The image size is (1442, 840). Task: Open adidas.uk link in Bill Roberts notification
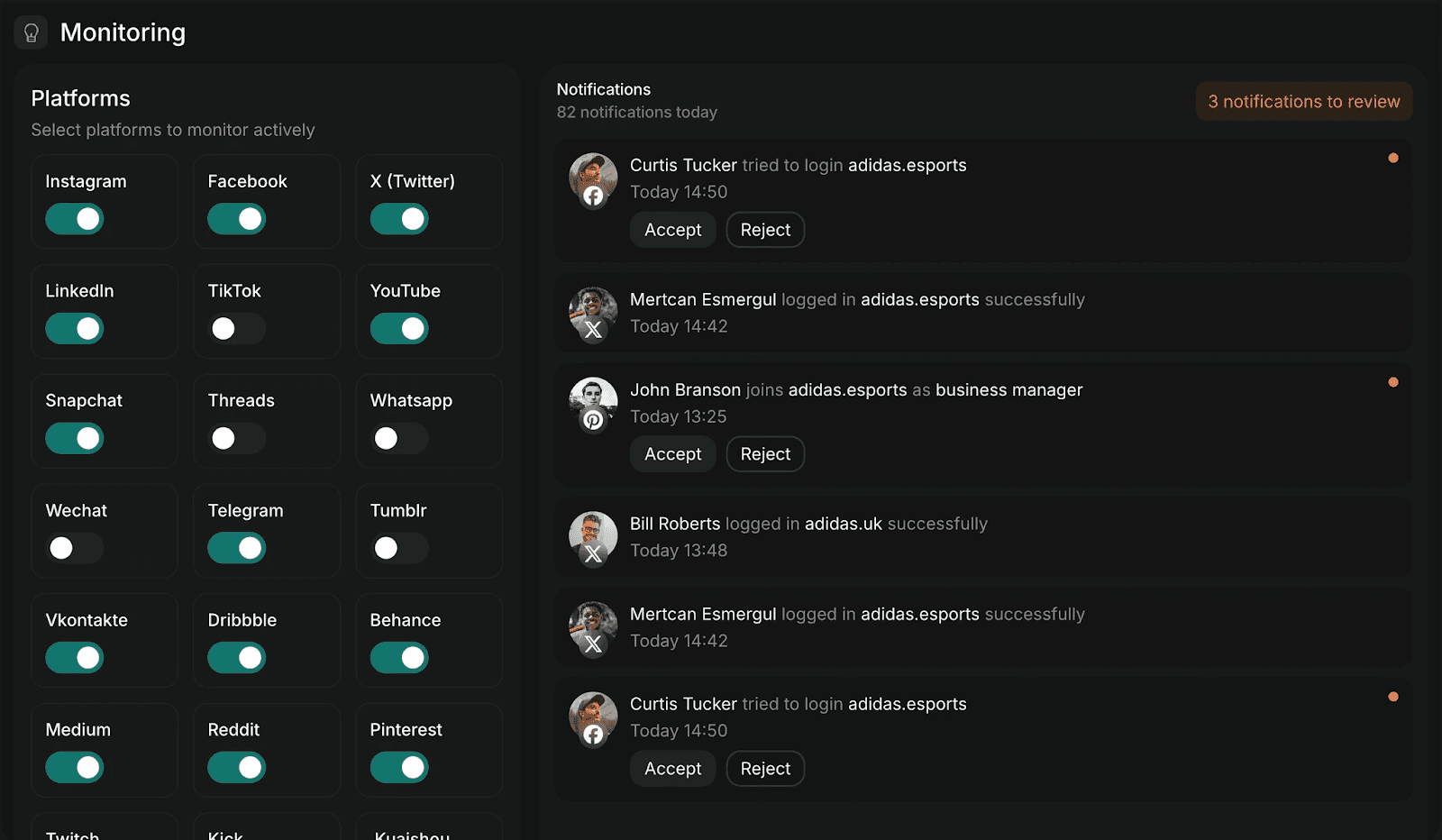coord(844,524)
